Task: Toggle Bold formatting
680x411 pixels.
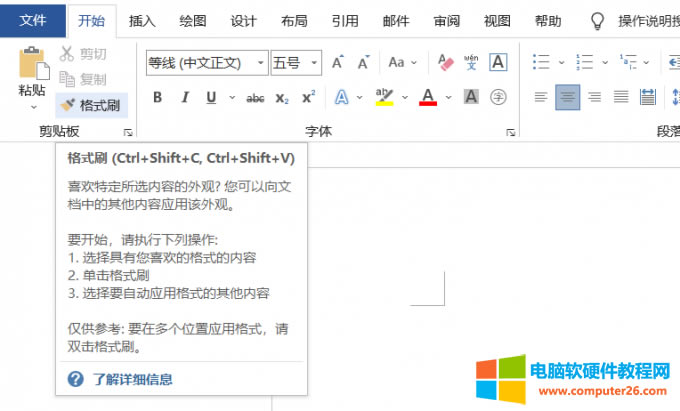Action: 158,97
